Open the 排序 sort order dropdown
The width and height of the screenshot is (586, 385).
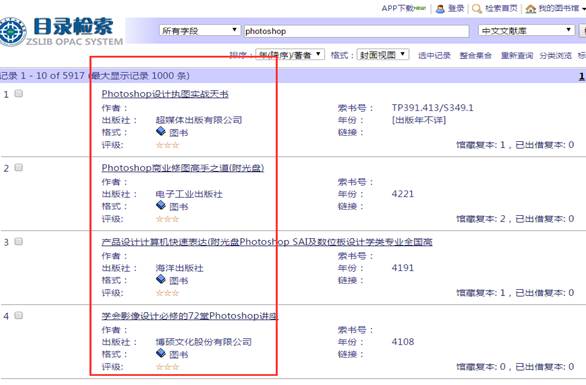[x=290, y=55]
